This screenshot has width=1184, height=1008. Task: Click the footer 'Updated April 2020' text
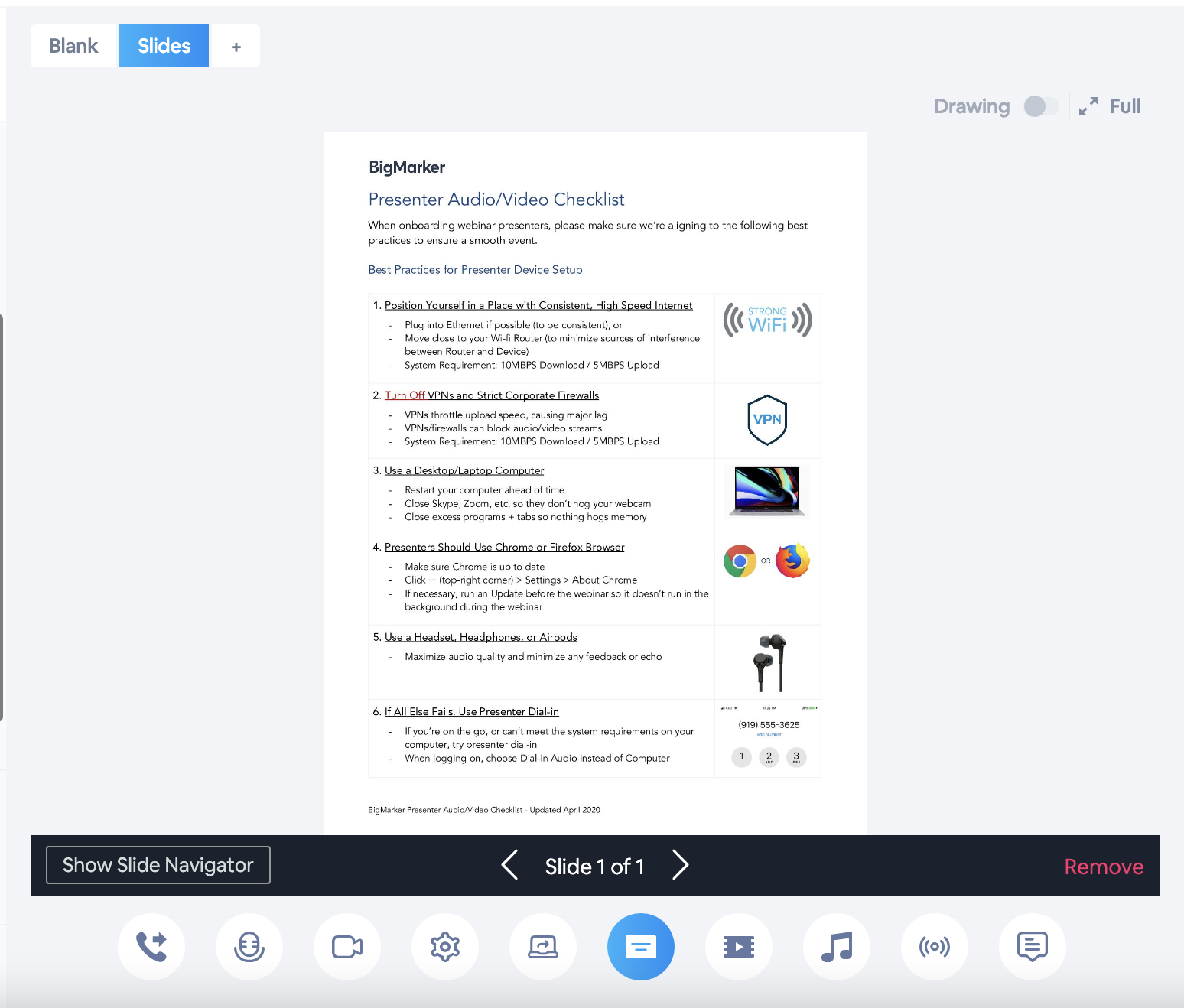point(565,810)
